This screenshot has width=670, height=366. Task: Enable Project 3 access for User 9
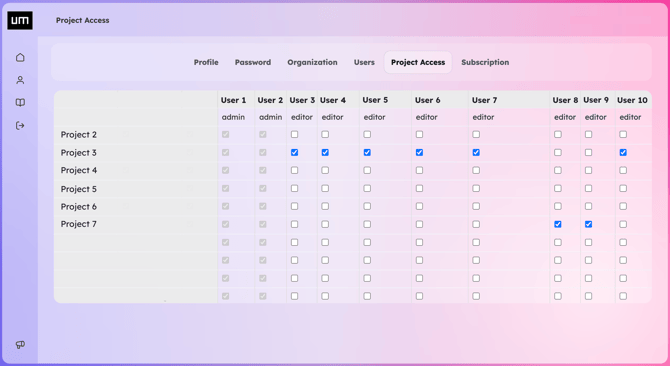coord(588,152)
